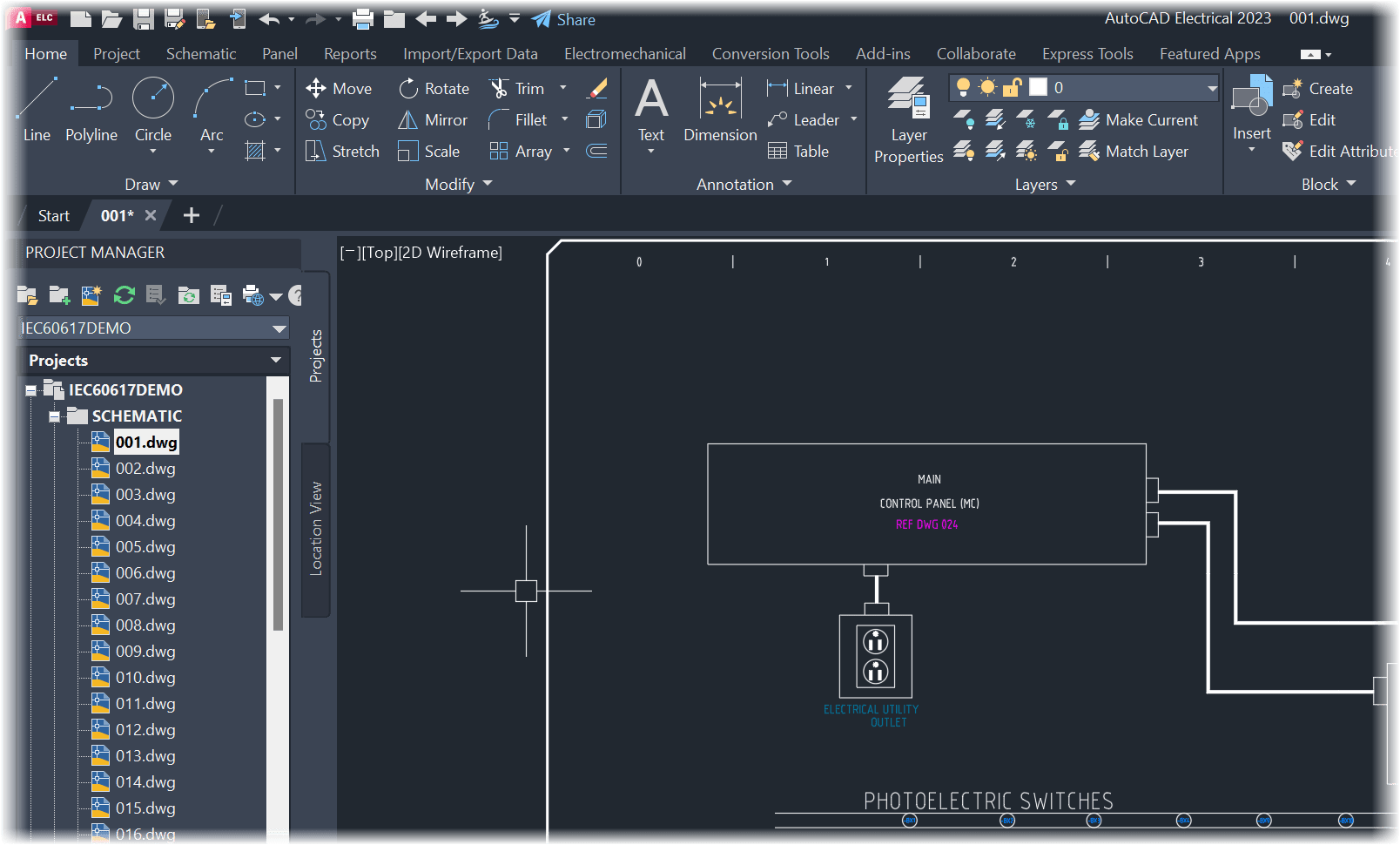1400x845 pixels.
Task: Click the white layer color swatch
Action: click(x=1037, y=87)
